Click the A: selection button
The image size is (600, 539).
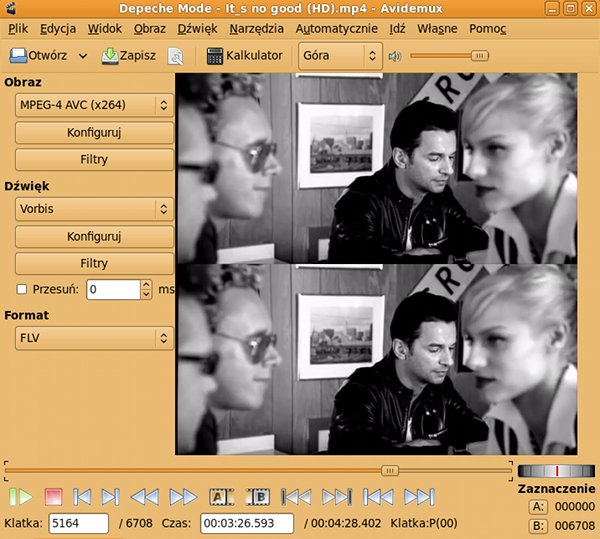click(x=538, y=507)
